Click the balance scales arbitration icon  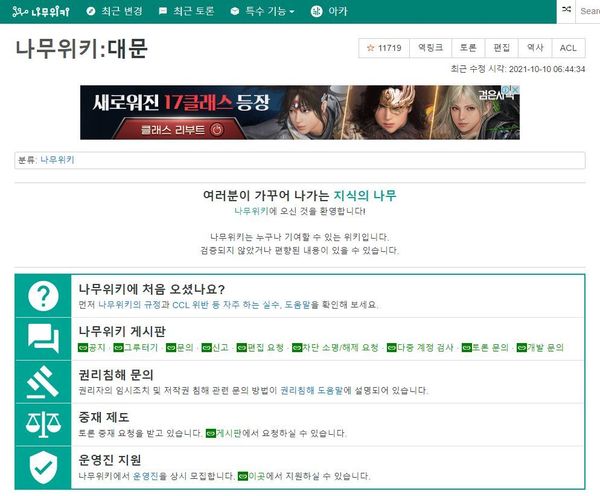[43, 424]
